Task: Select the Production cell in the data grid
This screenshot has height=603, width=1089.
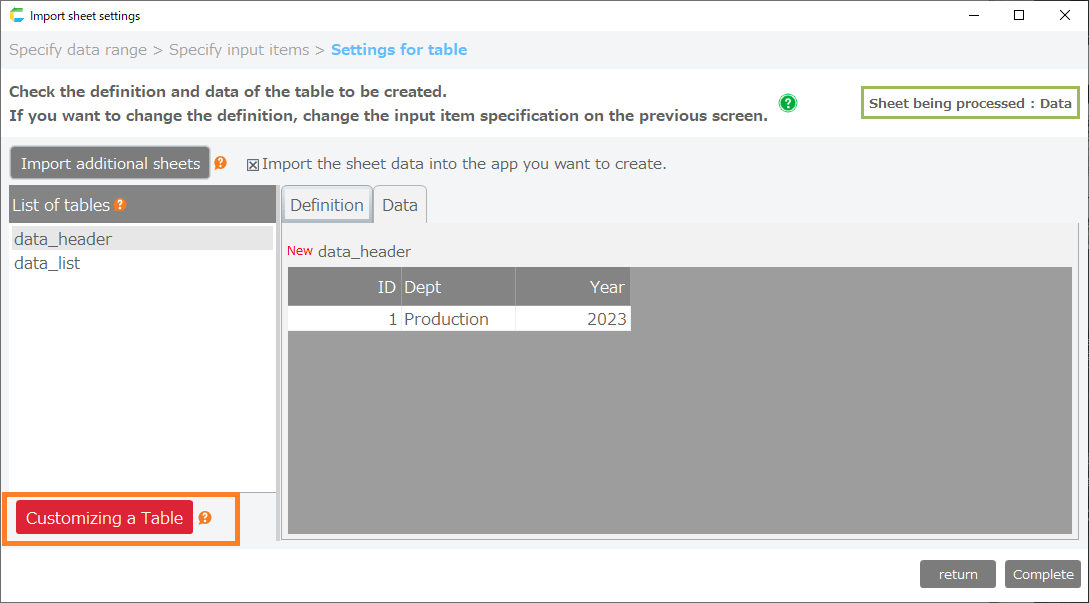Action: [457, 319]
